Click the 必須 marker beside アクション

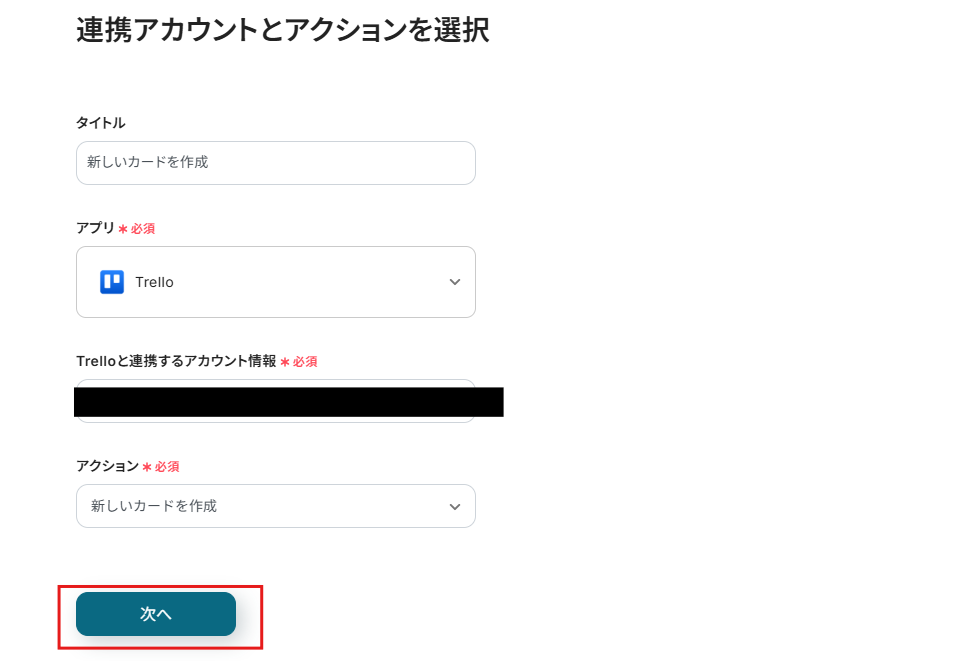167,467
